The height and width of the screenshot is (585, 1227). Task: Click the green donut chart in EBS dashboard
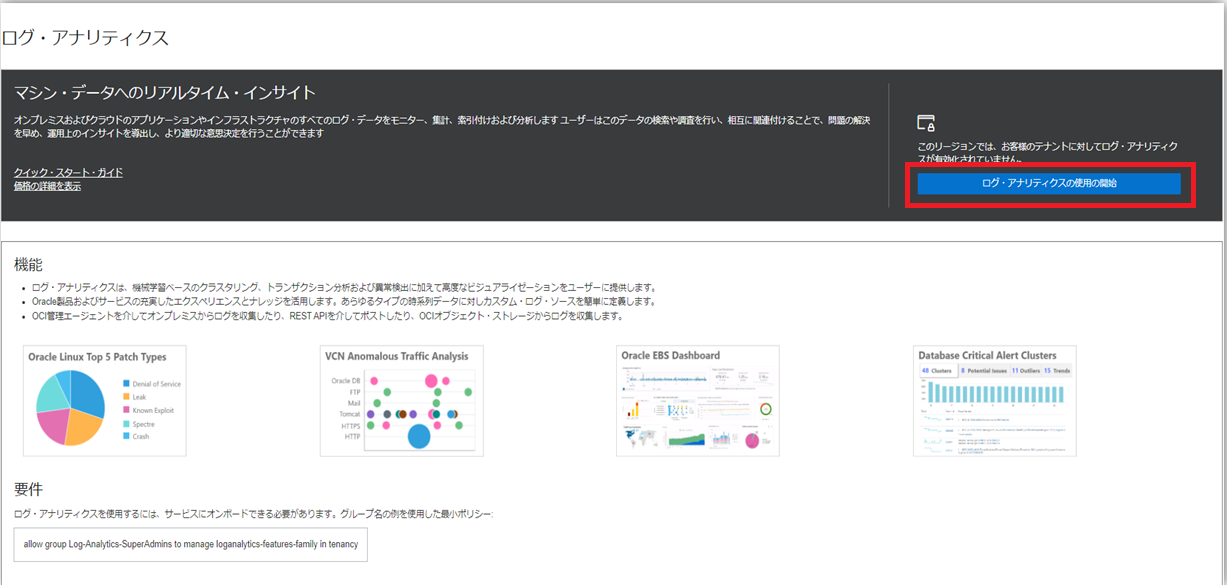point(766,409)
